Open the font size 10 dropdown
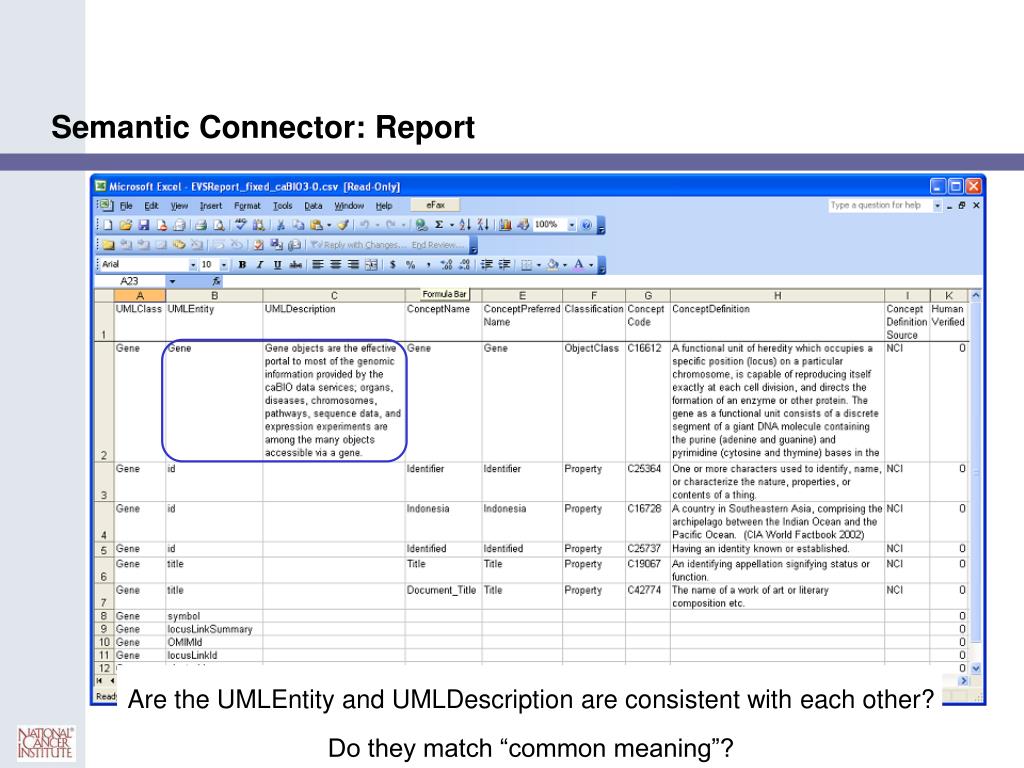Screen dimensions: 1024x768 pos(224,264)
